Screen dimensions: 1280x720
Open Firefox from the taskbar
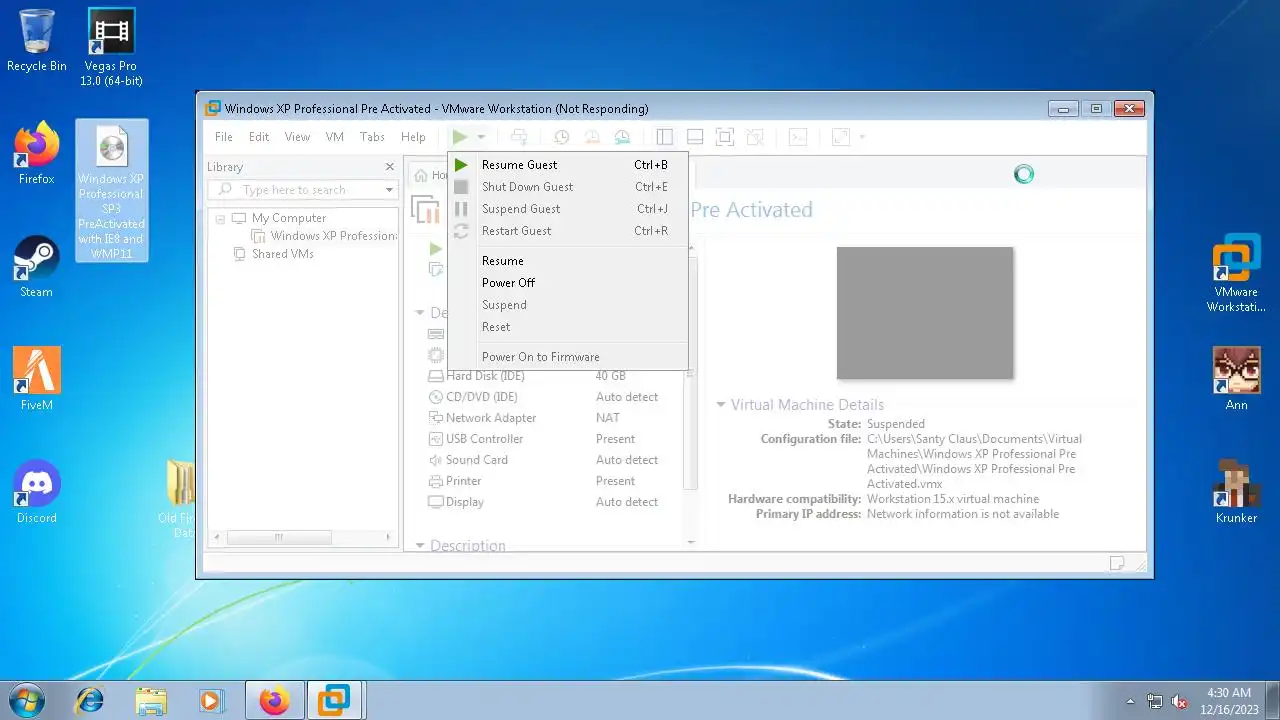click(x=273, y=701)
